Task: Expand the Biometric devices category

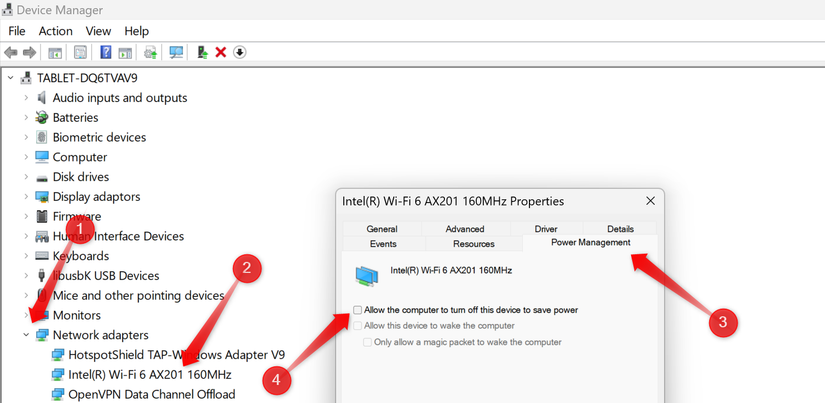Action: point(26,137)
